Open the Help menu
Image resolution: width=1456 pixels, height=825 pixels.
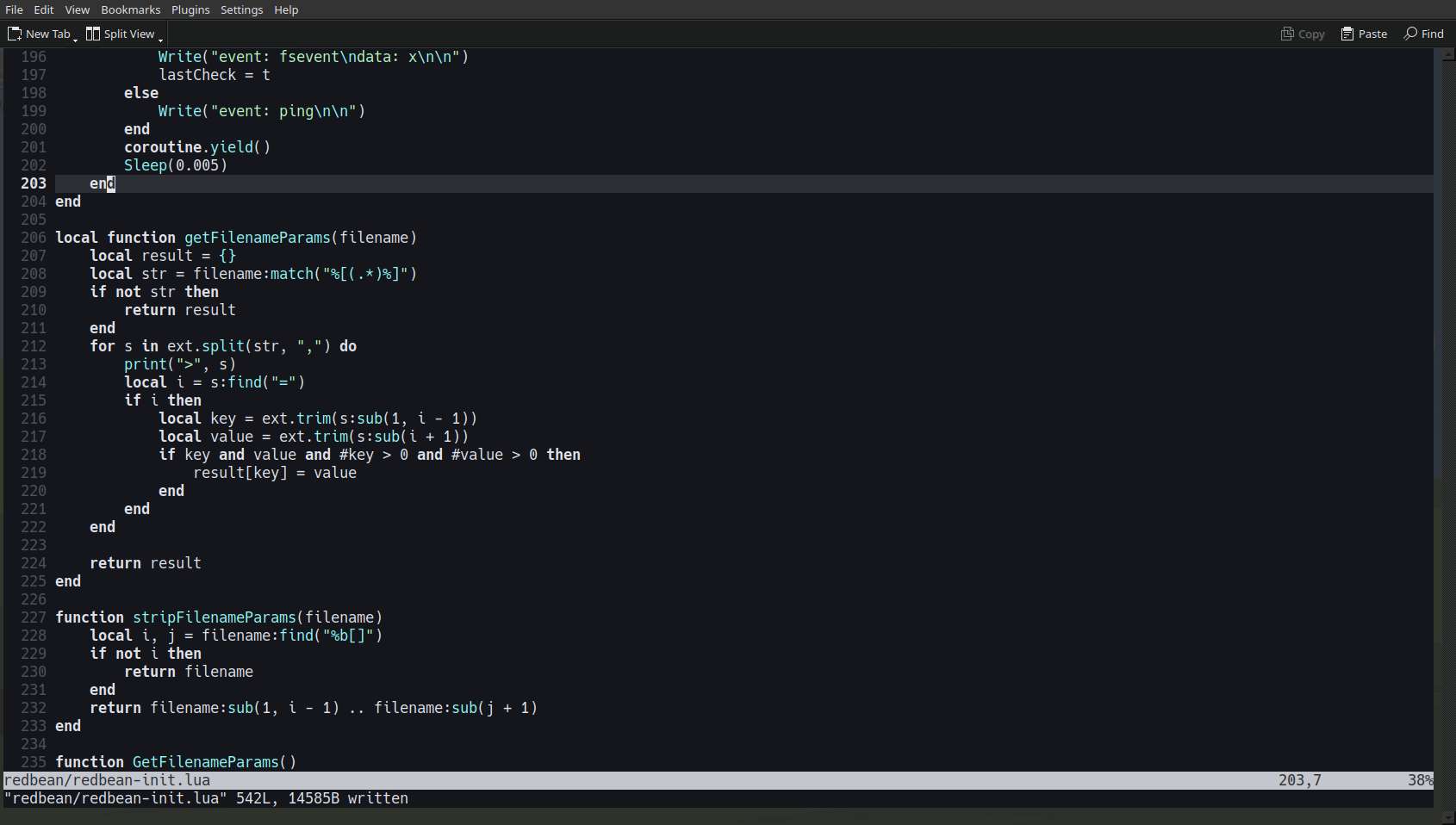286,9
